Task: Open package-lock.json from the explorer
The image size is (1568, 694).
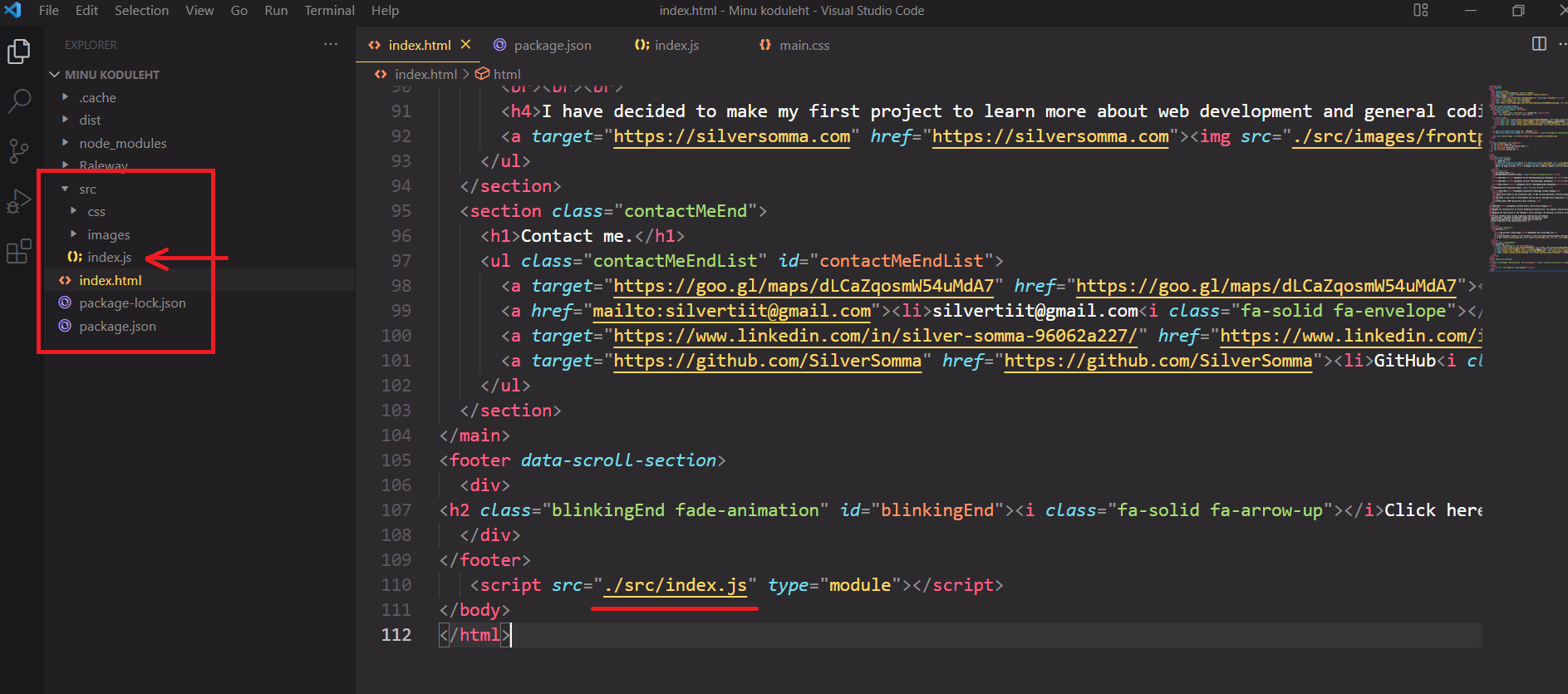Action: 132,303
